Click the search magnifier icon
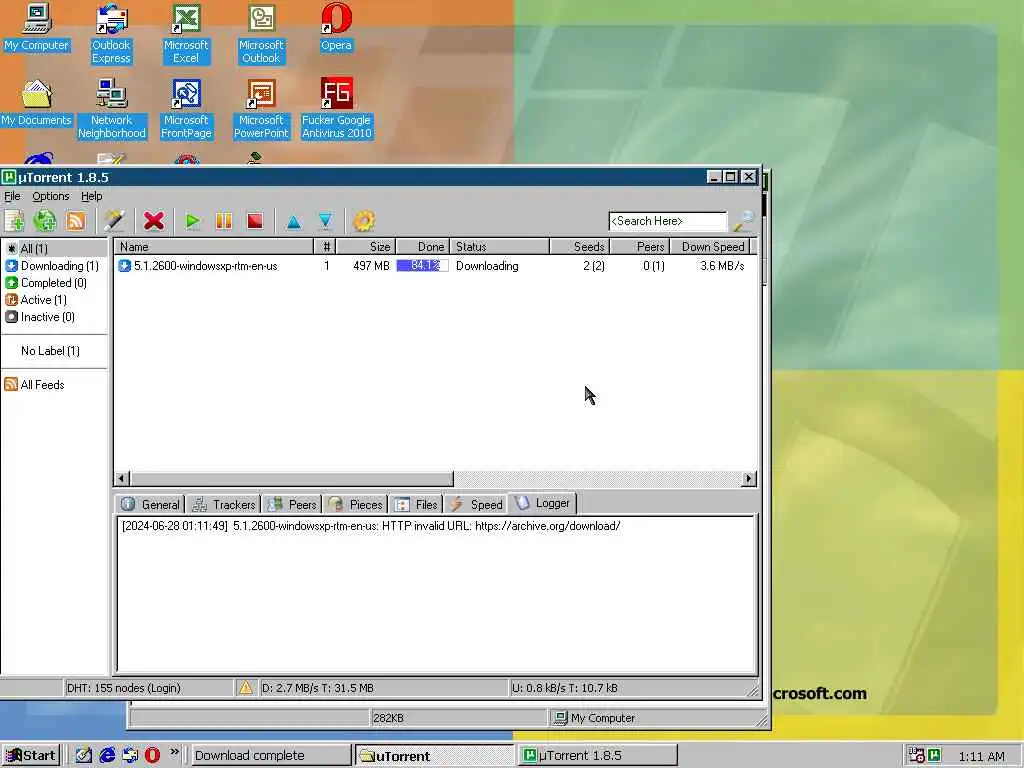This screenshot has width=1024, height=768. [x=743, y=221]
